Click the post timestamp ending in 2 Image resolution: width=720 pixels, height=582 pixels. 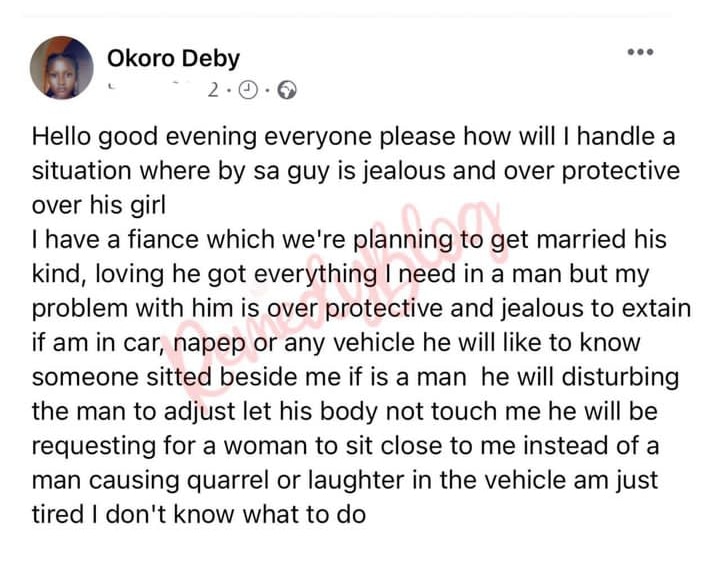pos(164,90)
